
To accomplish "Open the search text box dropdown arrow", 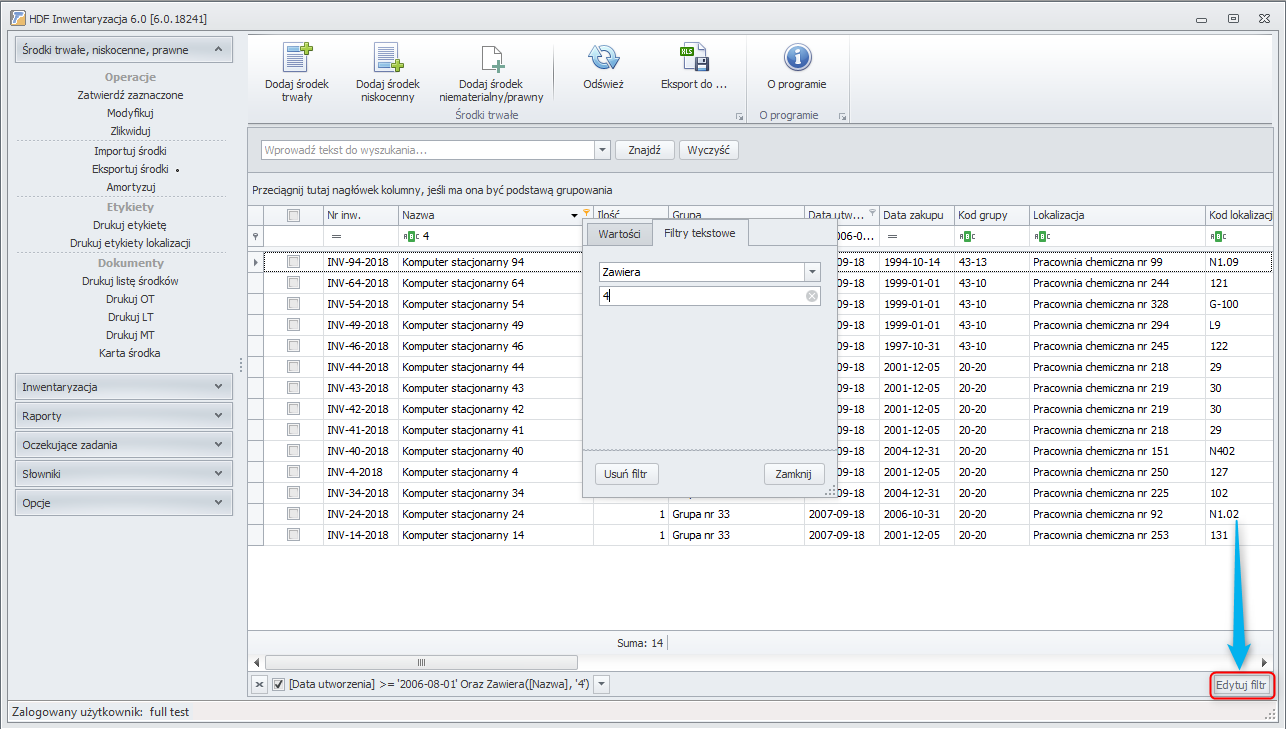I will tap(602, 150).
